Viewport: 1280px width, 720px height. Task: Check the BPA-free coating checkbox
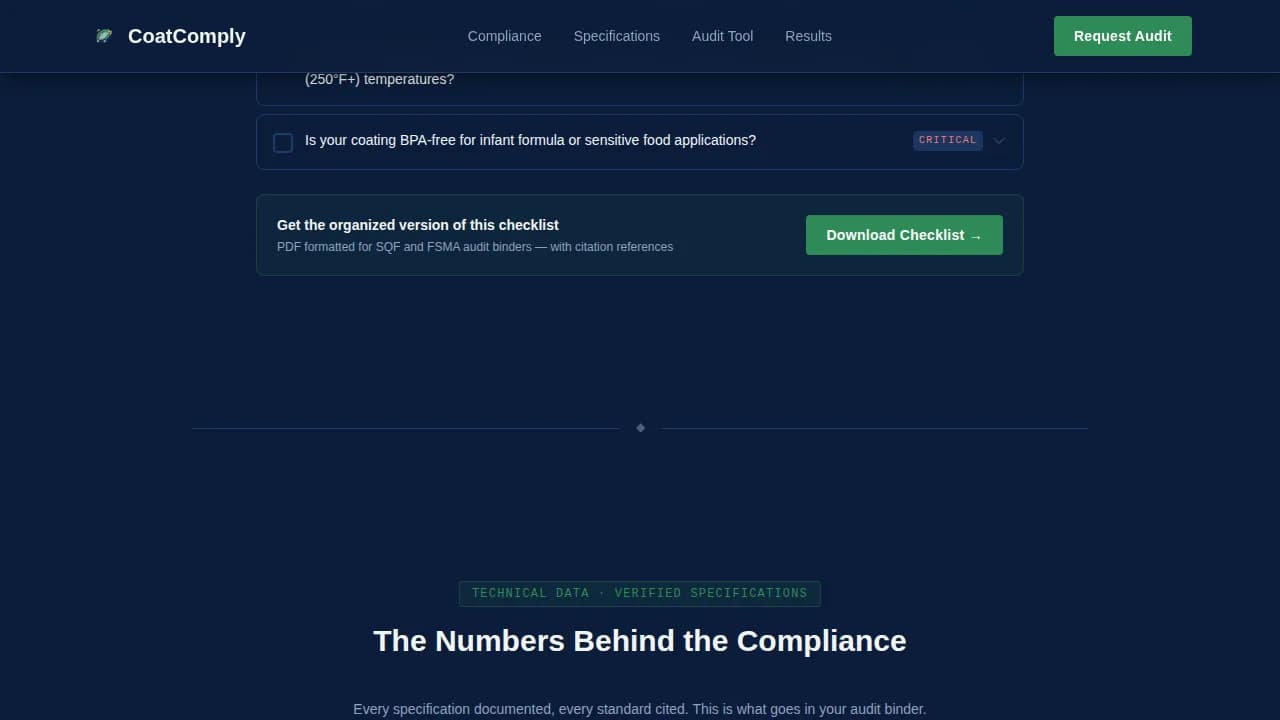click(283, 142)
